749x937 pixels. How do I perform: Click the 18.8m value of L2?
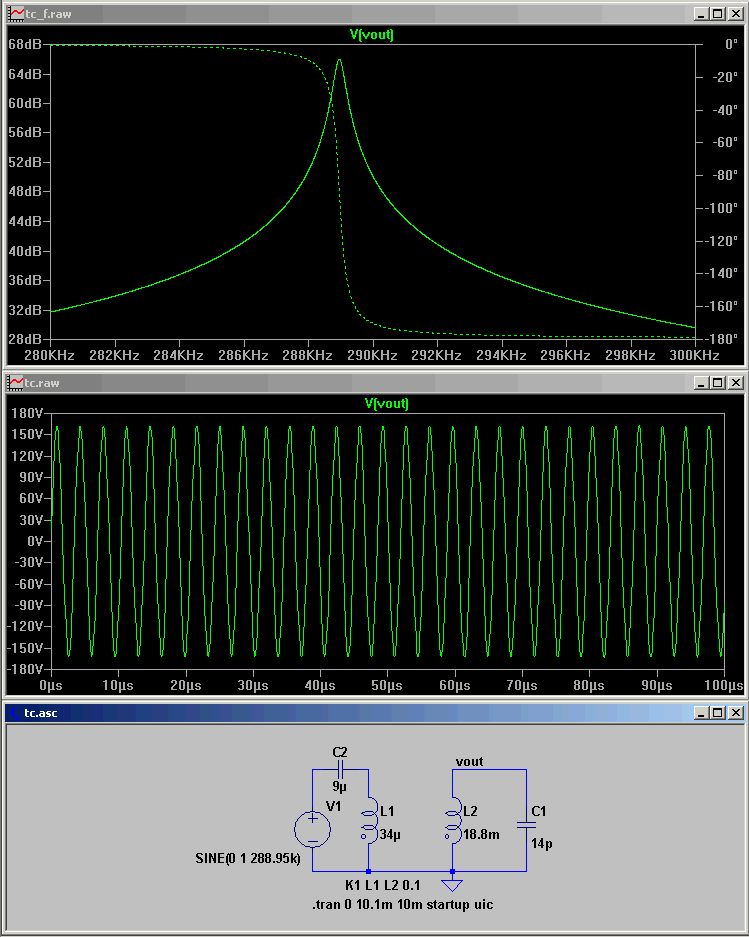click(481, 834)
